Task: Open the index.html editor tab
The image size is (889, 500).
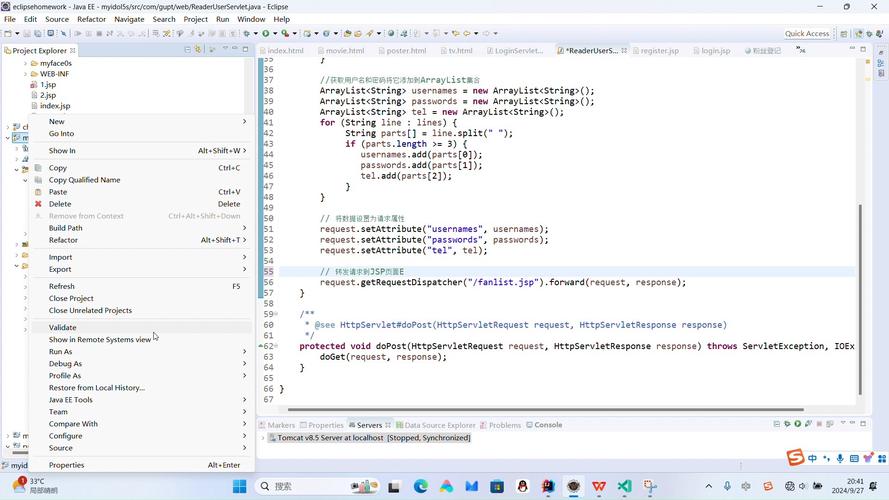Action: [x=282, y=50]
